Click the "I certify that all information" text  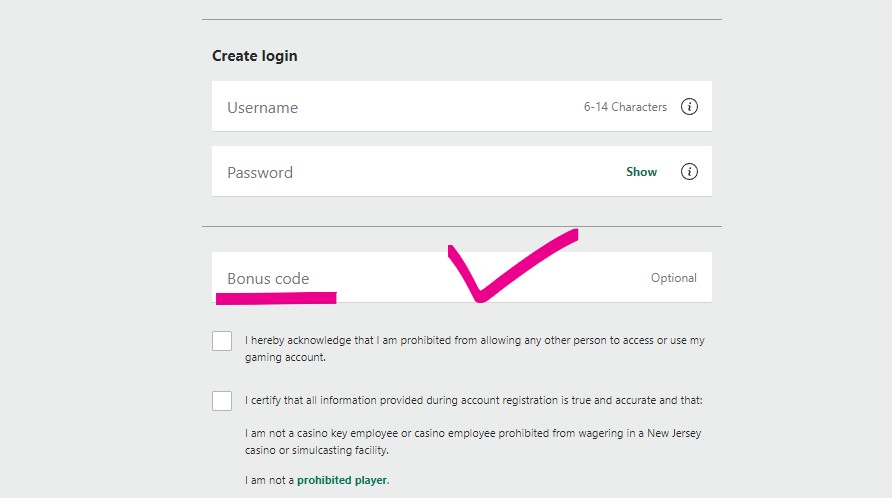coord(473,401)
